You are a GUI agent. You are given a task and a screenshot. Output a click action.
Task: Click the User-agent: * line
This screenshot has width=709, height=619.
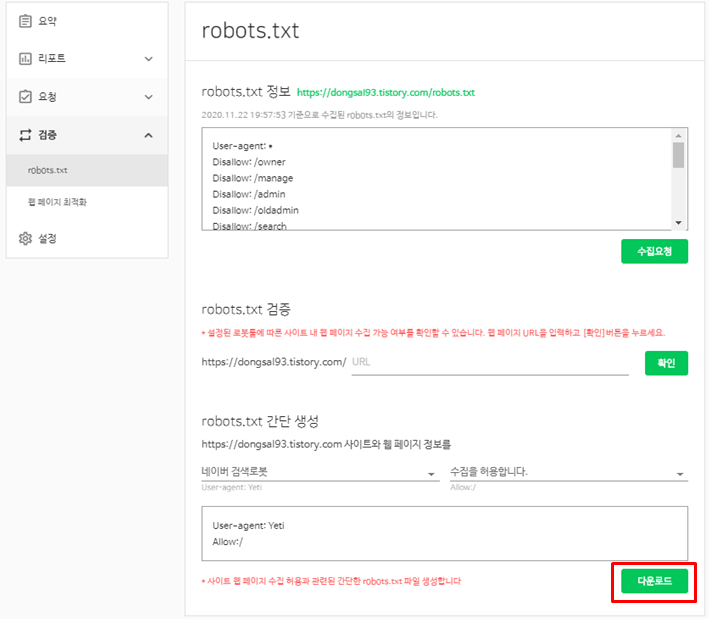[242, 146]
